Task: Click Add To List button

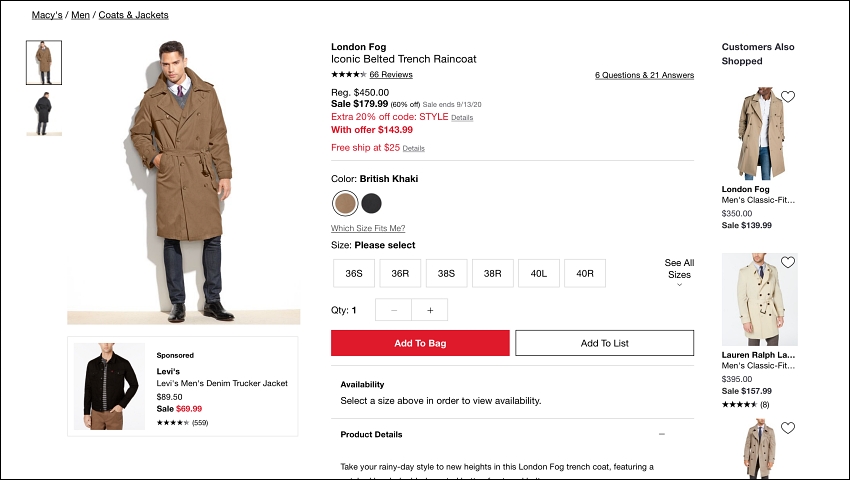Action: 604,343
